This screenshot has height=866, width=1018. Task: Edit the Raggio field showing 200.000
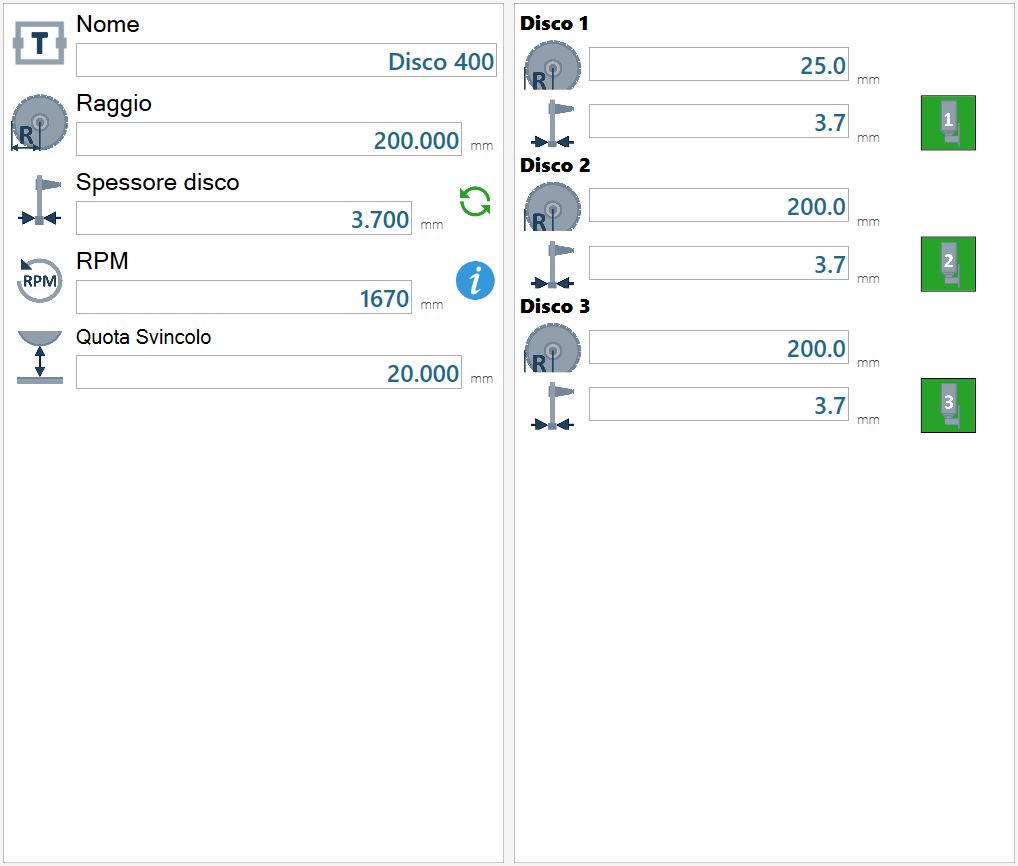click(269, 139)
